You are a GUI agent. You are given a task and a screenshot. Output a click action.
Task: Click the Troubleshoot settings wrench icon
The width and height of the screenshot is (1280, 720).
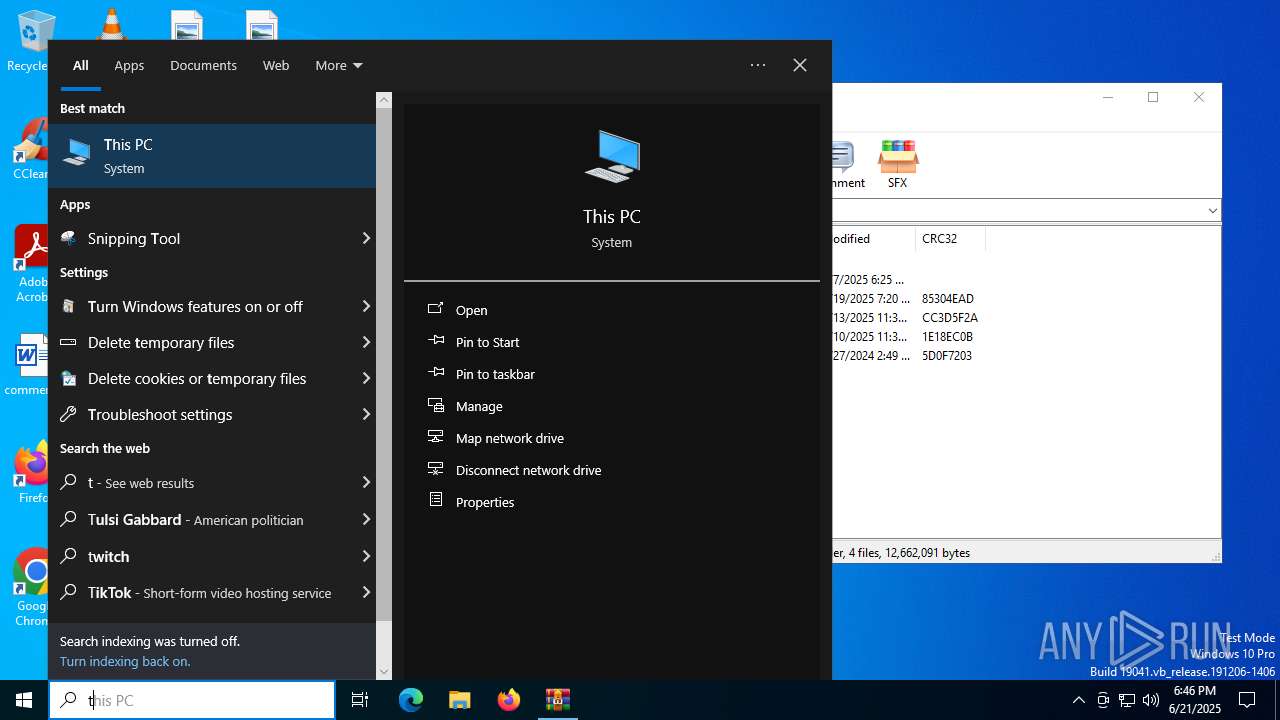(x=69, y=414)
